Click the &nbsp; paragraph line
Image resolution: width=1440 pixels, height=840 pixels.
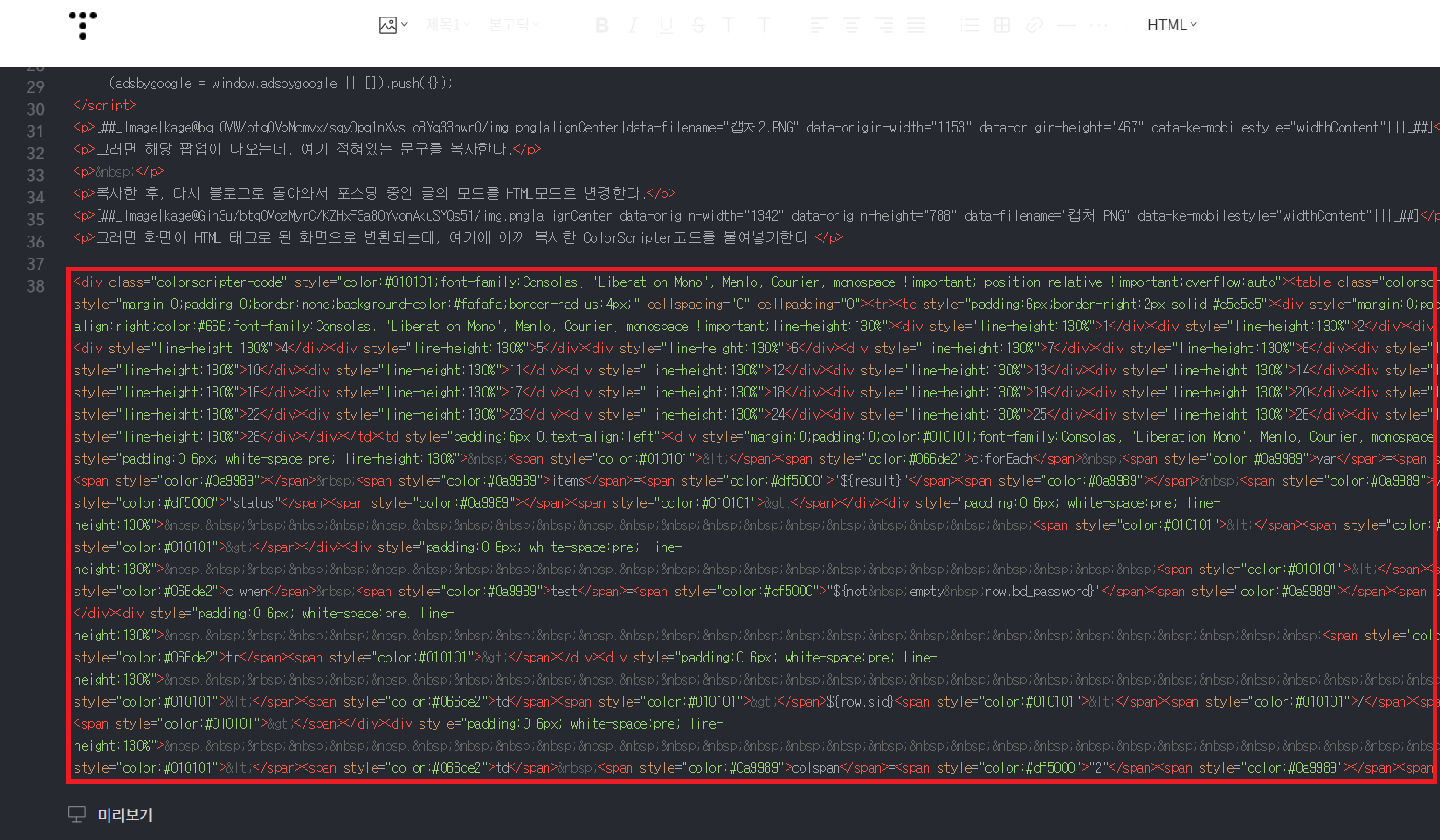[x=119, y=171]
